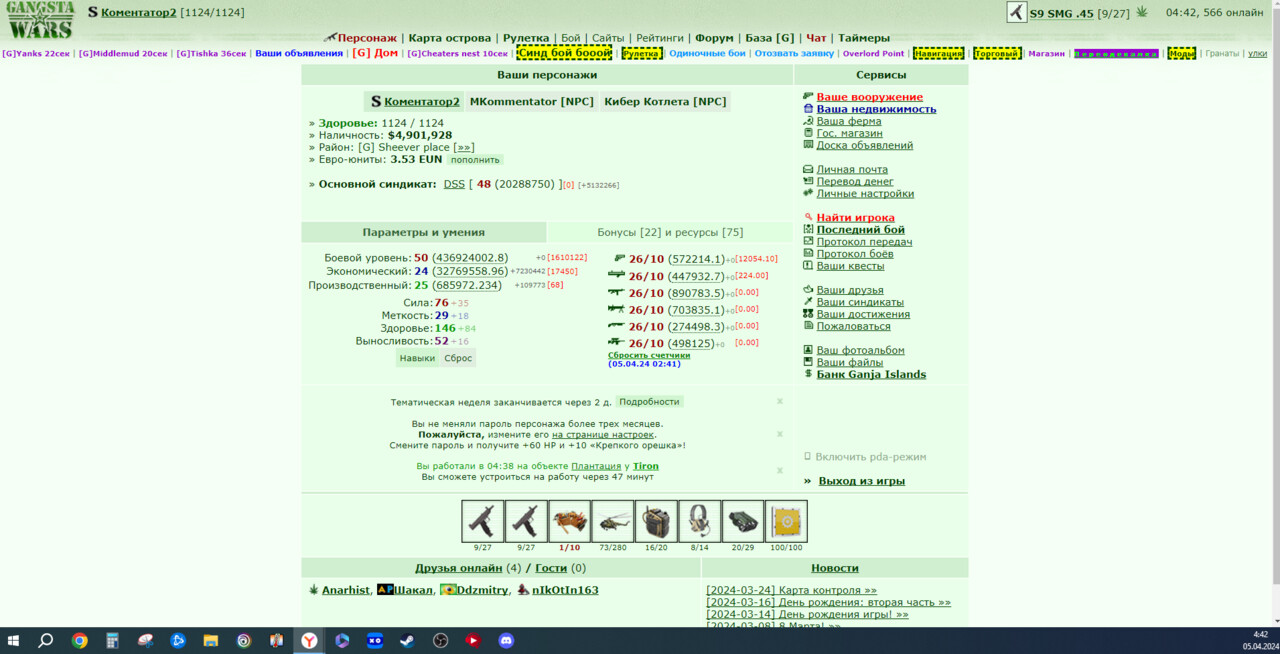Click the rifle icon bonus row 447932.7
This screenshot has height=654, width=1280.
[617, 275]
